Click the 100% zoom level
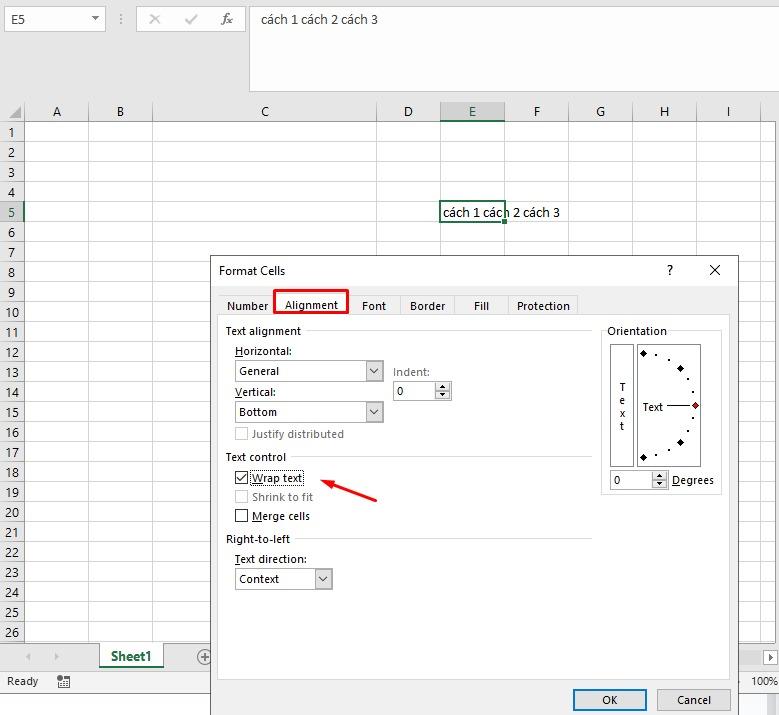779x715 pixels. tap(764, 681)
